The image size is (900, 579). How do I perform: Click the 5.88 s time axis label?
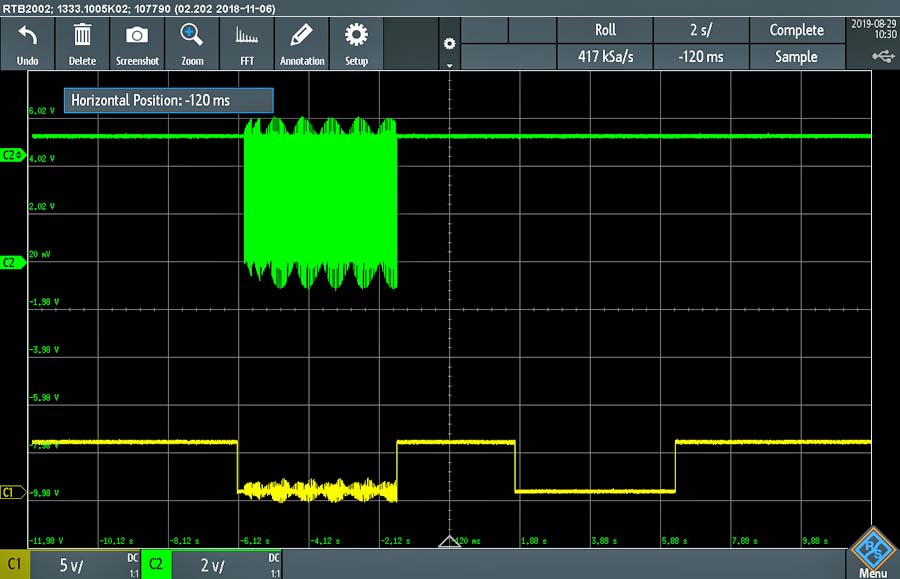(674, 541)
